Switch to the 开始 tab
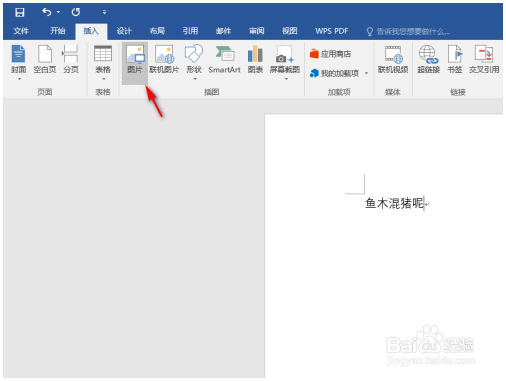 click(57, 31)
